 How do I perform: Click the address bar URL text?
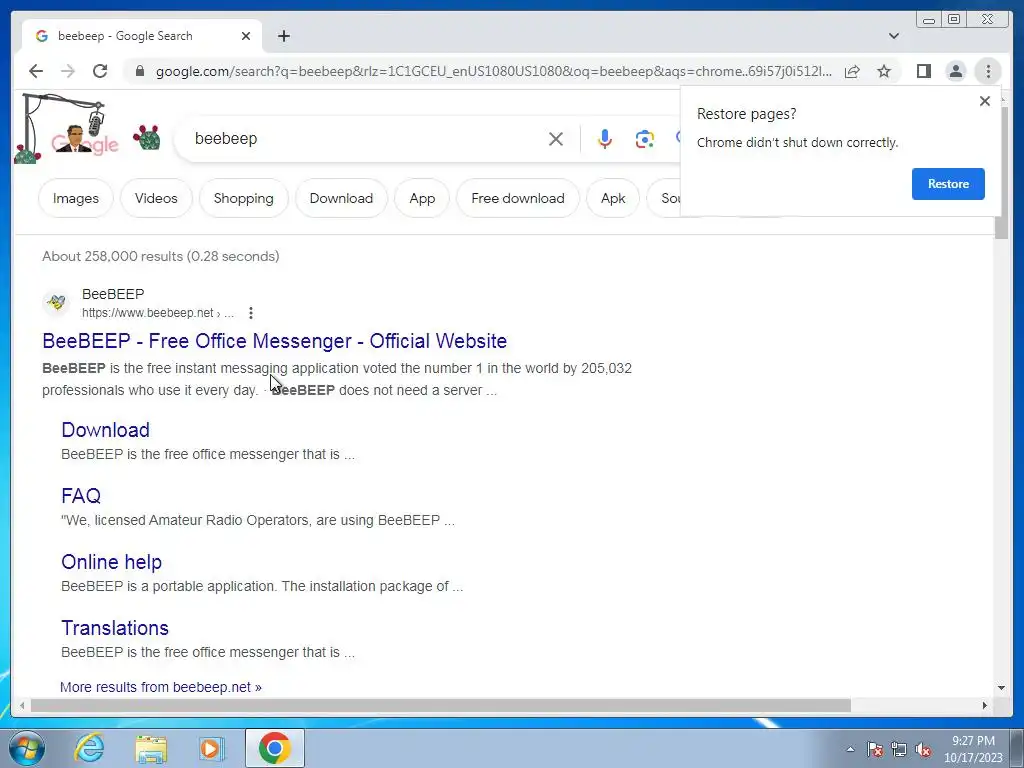494,71
